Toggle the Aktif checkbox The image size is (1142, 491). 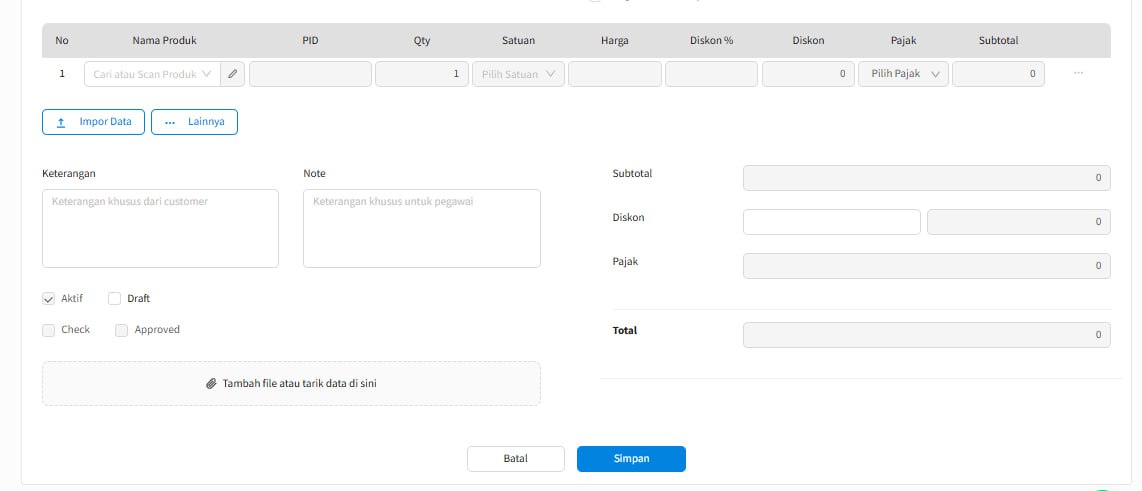point(49,299)
